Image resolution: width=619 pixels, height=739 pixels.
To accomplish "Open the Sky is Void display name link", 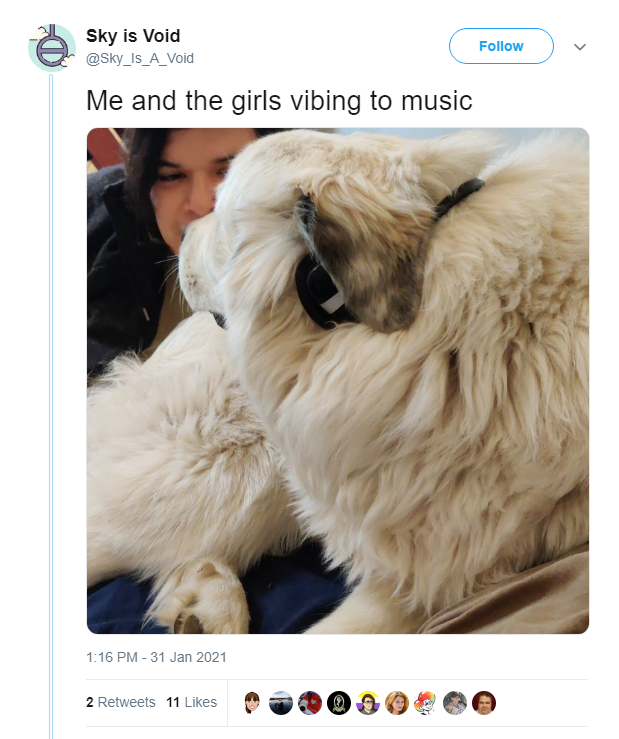I will [133, 36].
